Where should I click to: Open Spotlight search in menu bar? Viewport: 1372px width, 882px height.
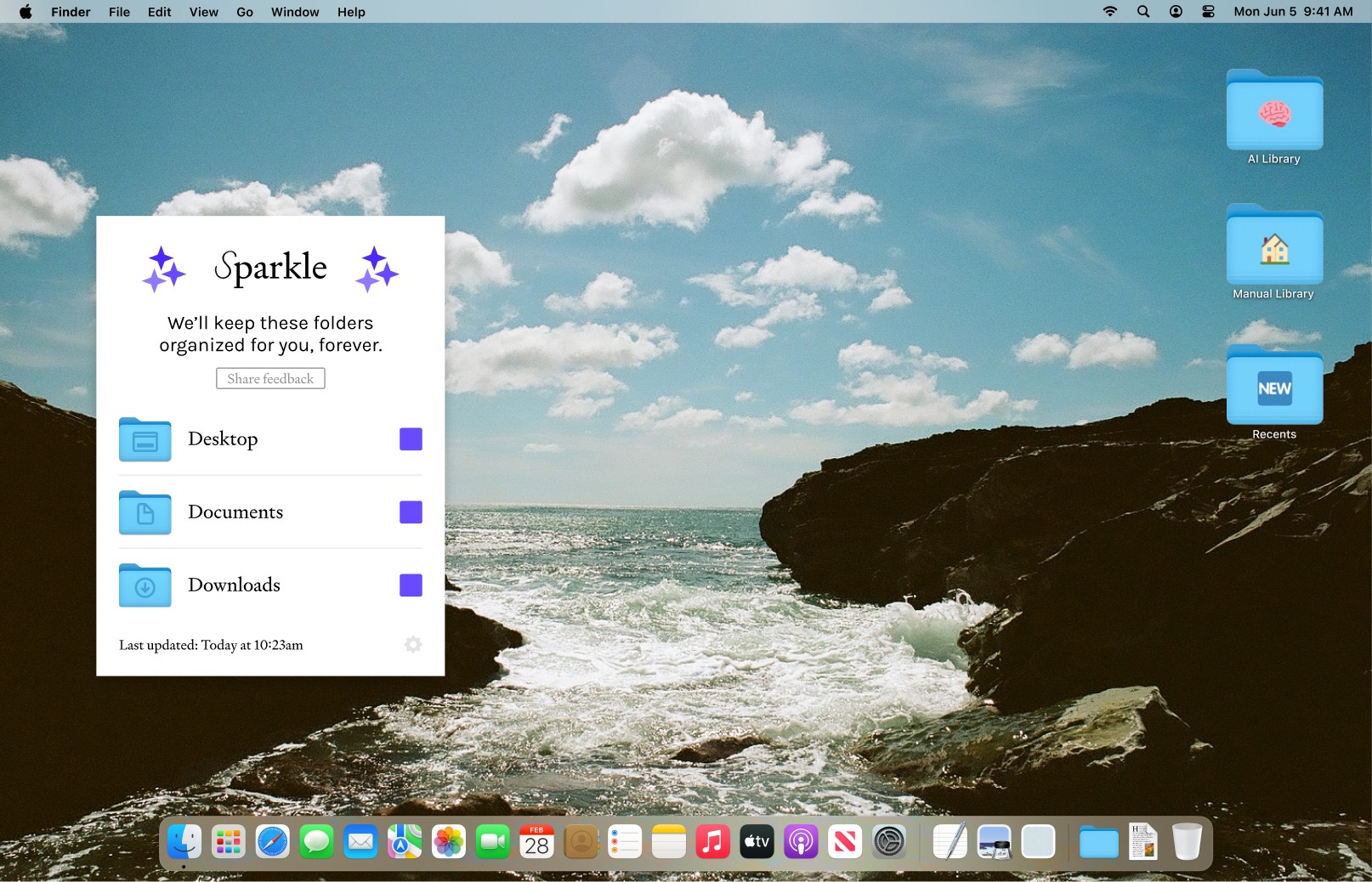tap(1143, 12)
